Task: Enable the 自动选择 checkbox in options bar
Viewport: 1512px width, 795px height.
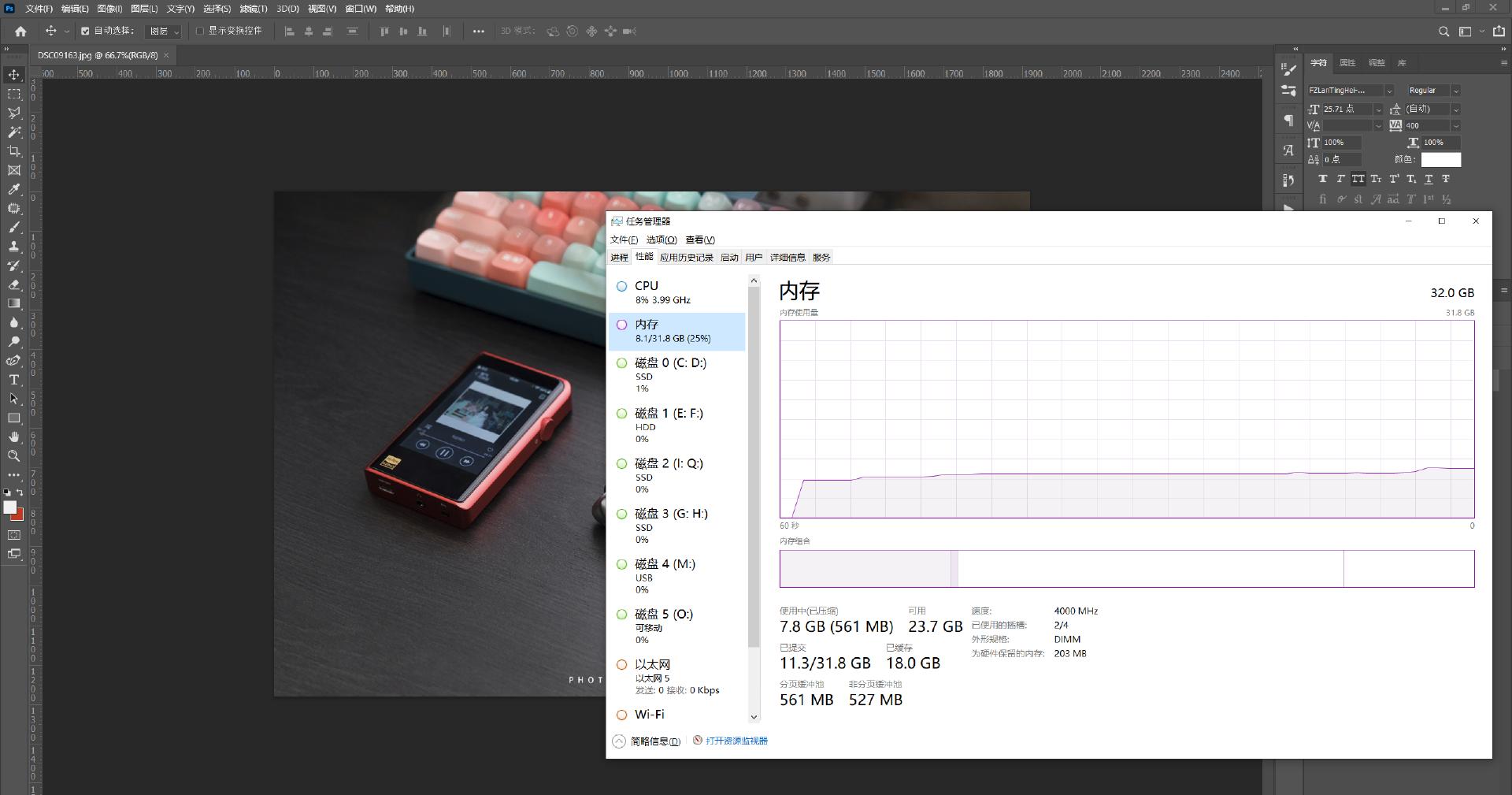Action: pyautogui.click(x=85, y=32)
